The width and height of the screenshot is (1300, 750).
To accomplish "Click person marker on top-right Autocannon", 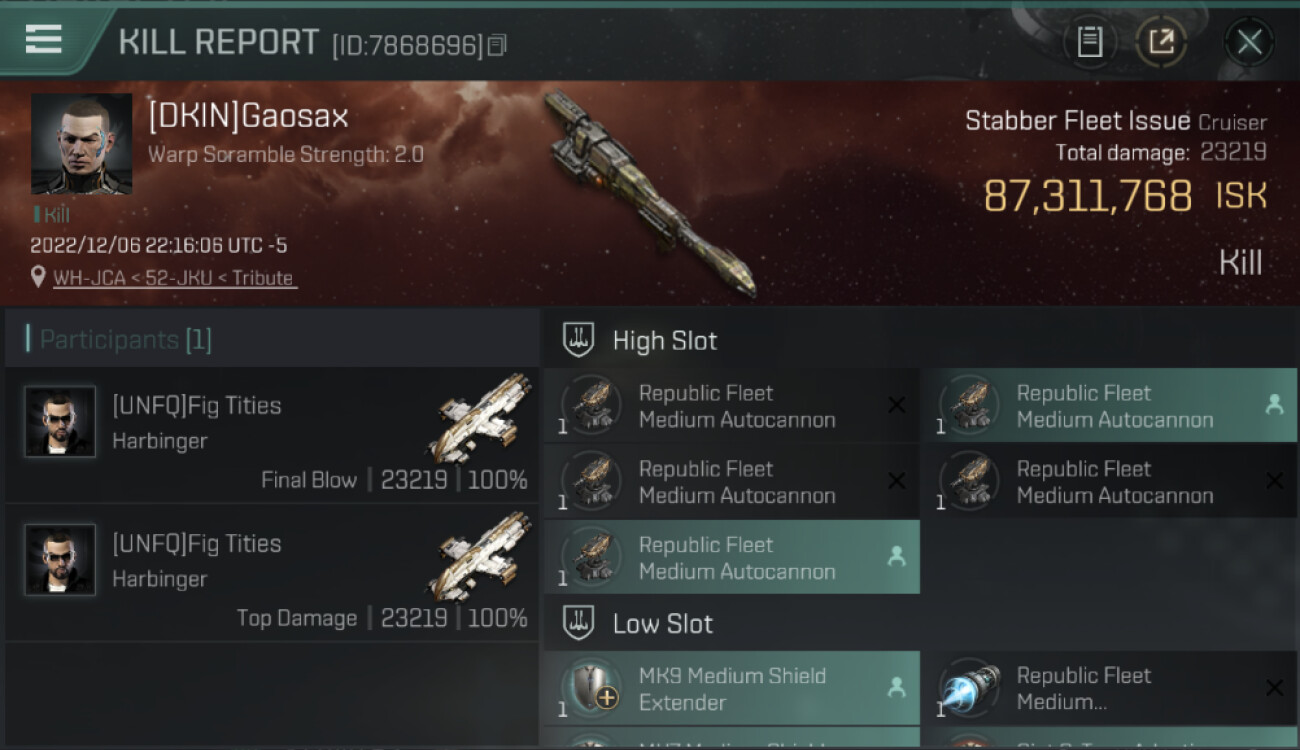I will click(1274, 405).
